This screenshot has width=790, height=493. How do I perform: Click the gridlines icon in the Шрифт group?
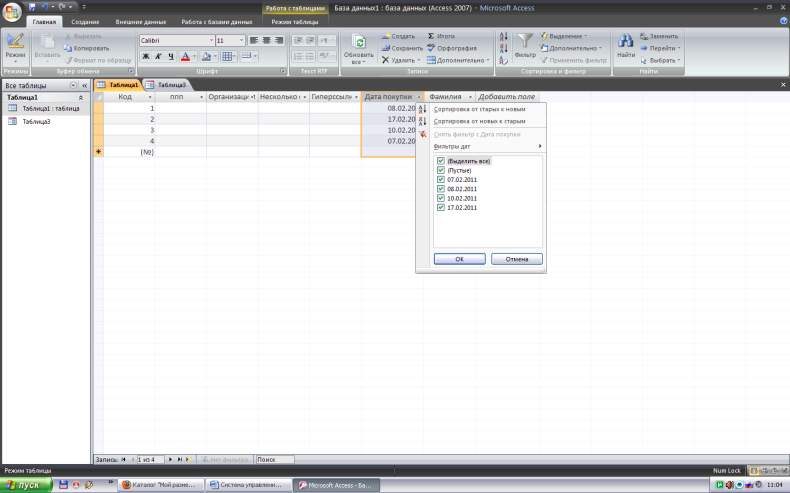point(227,56)
